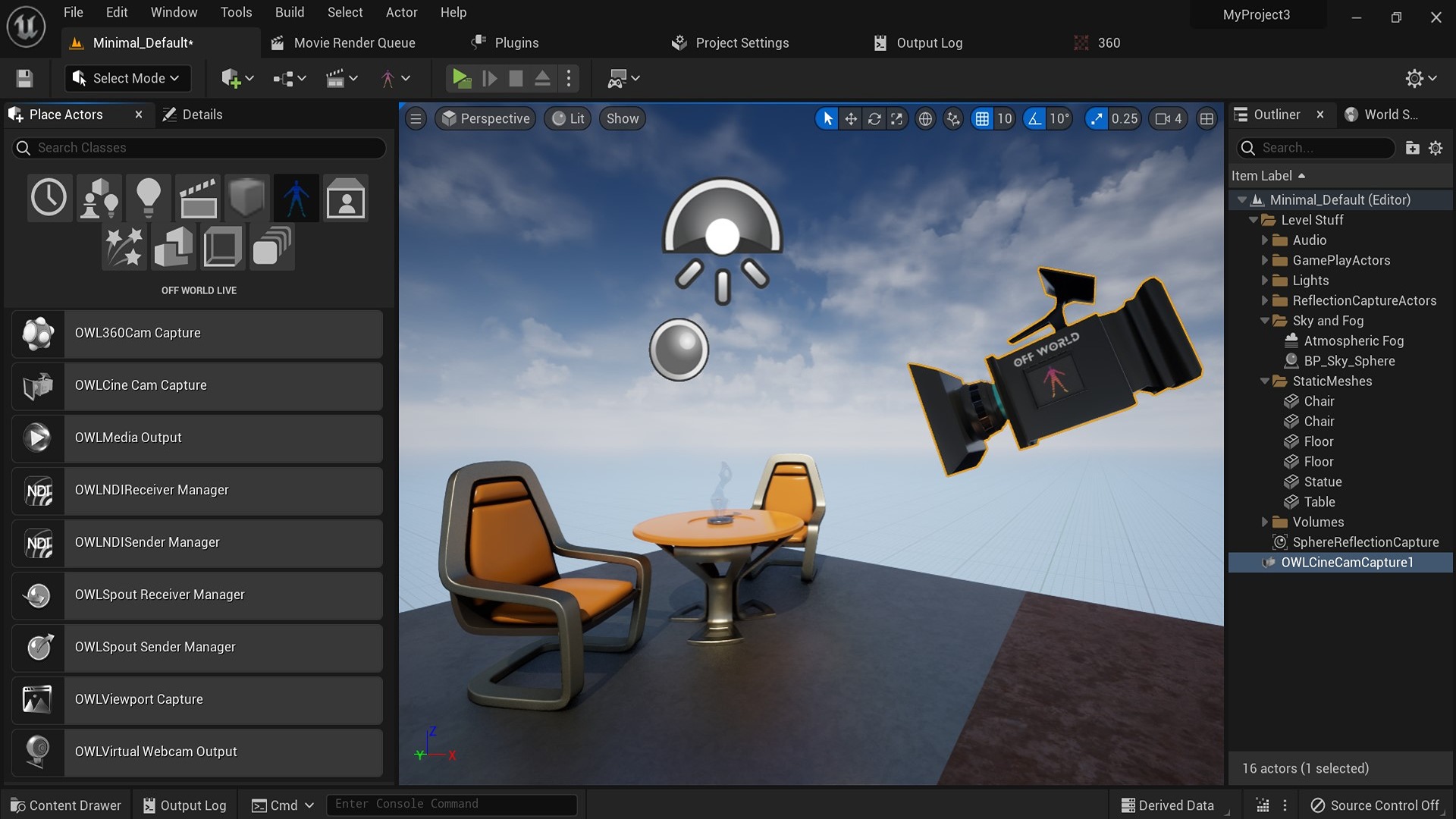Select the Cinematic category in Place Actors
The image size is (1456, 819).
(x=198, y=197)
